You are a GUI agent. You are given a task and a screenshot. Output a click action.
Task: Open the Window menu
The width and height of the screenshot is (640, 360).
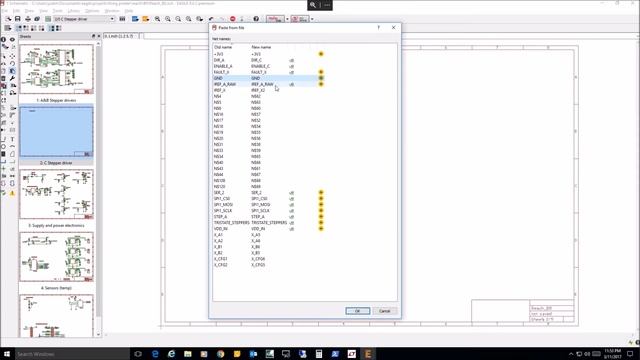click(112, 11)
